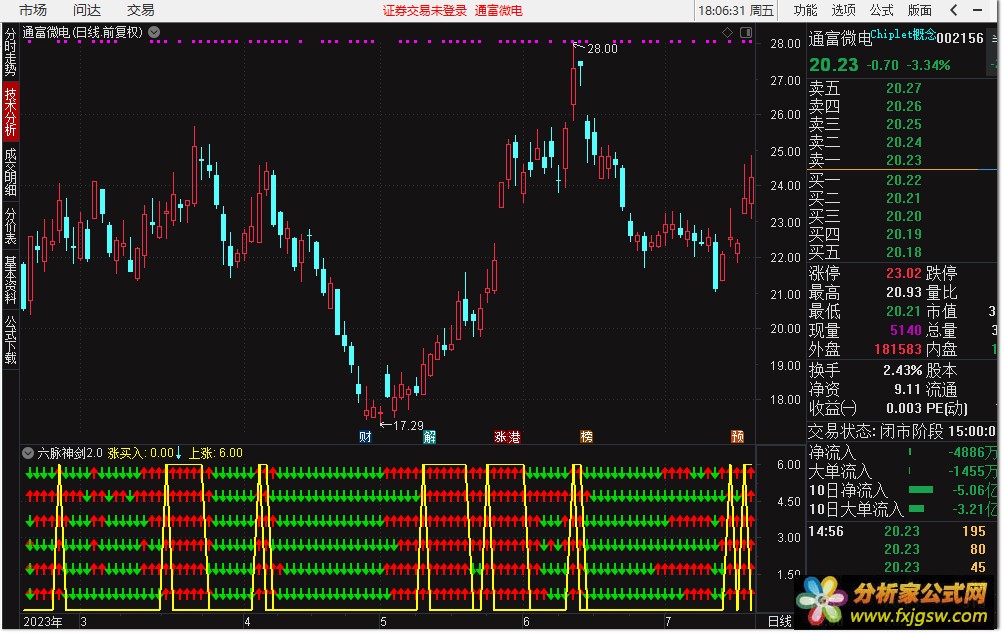Viewport: 1004px width, 633px height.
Task: Open the 问达 menu
Action: 86,10
